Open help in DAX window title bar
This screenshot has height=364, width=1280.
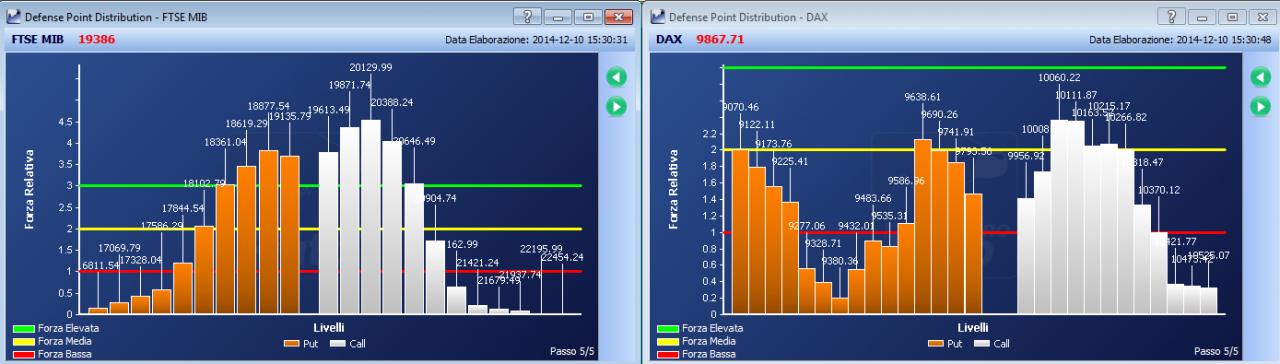[1170, 17]
